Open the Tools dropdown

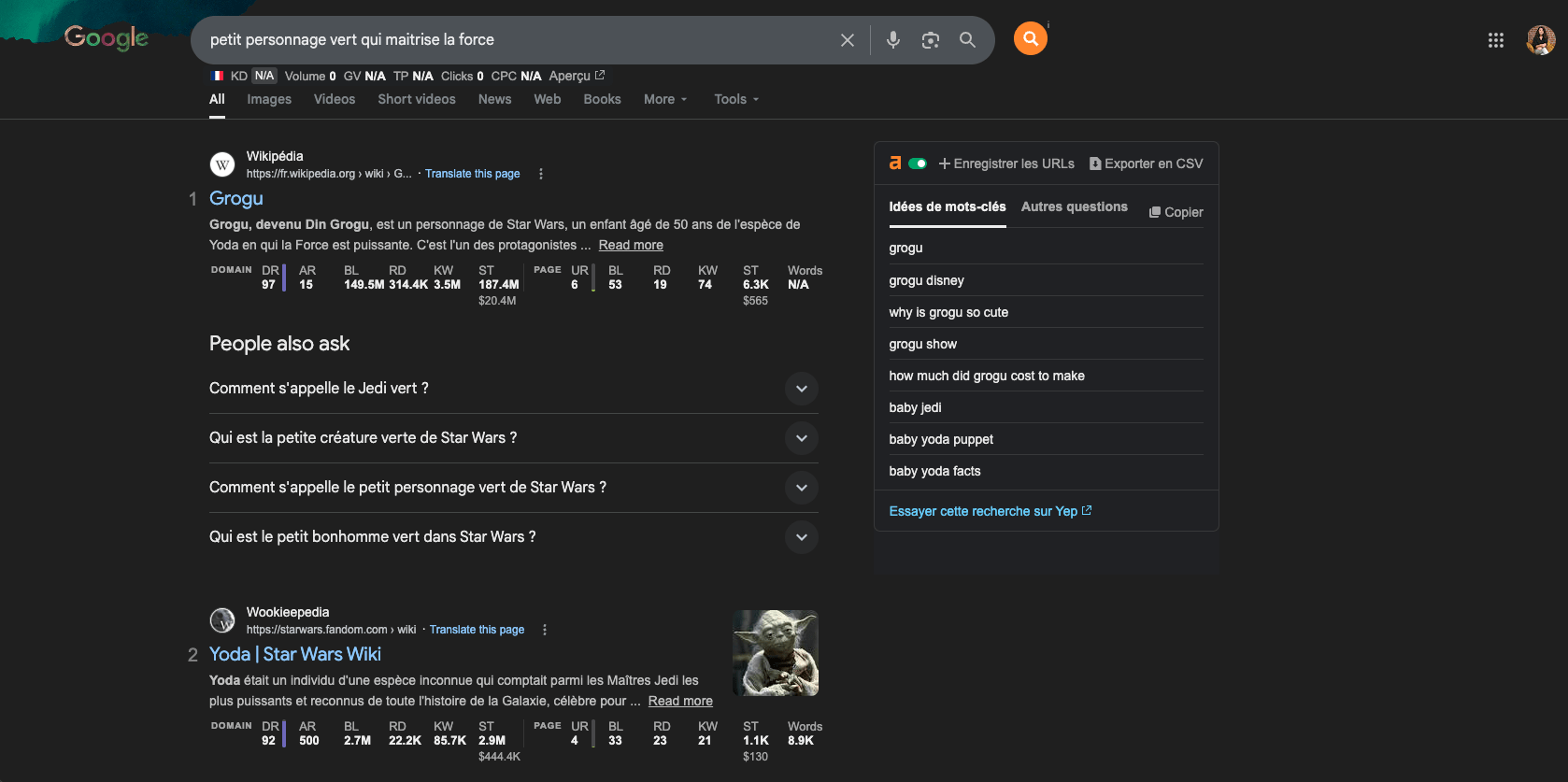click(x=736, y=99)
